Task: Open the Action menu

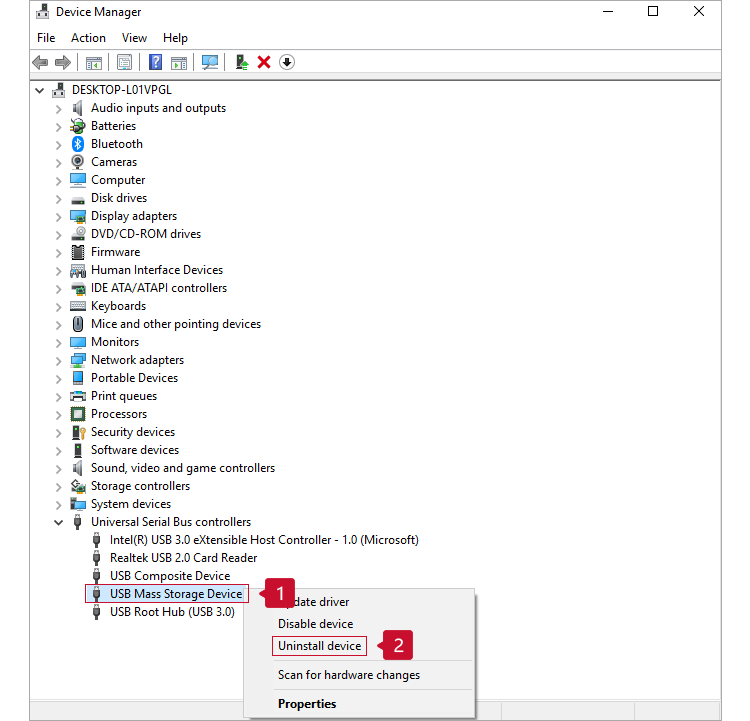Action: point(88,38)
